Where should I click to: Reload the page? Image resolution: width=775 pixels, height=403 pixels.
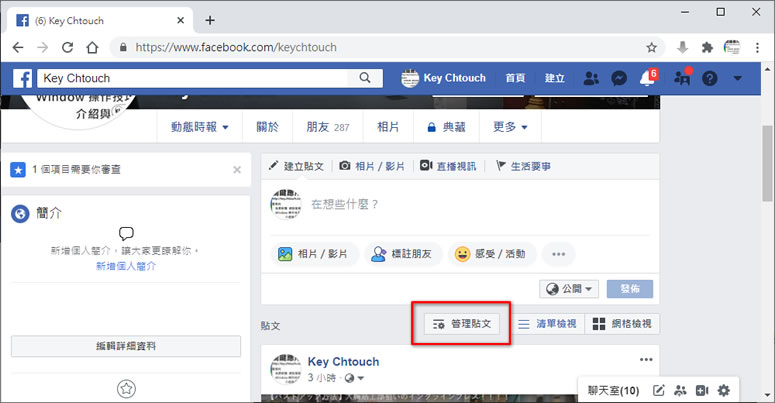click(x=67, y=47)
